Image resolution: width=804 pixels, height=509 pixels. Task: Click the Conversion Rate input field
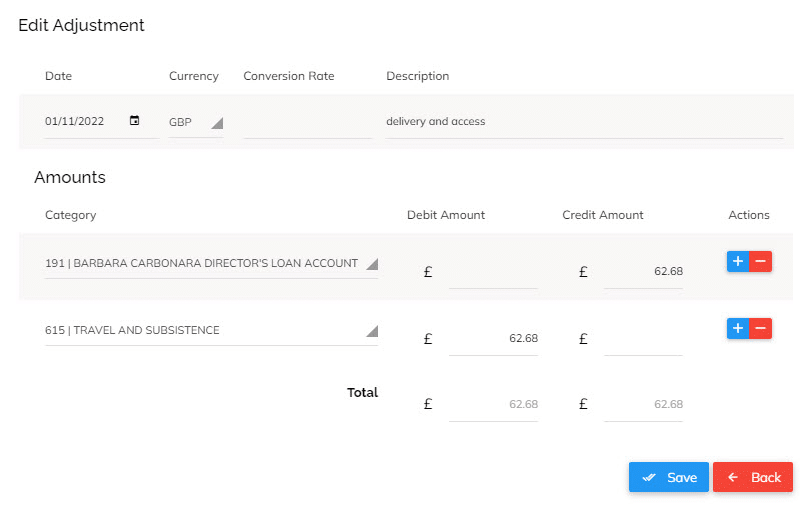[x=307, y=123]
